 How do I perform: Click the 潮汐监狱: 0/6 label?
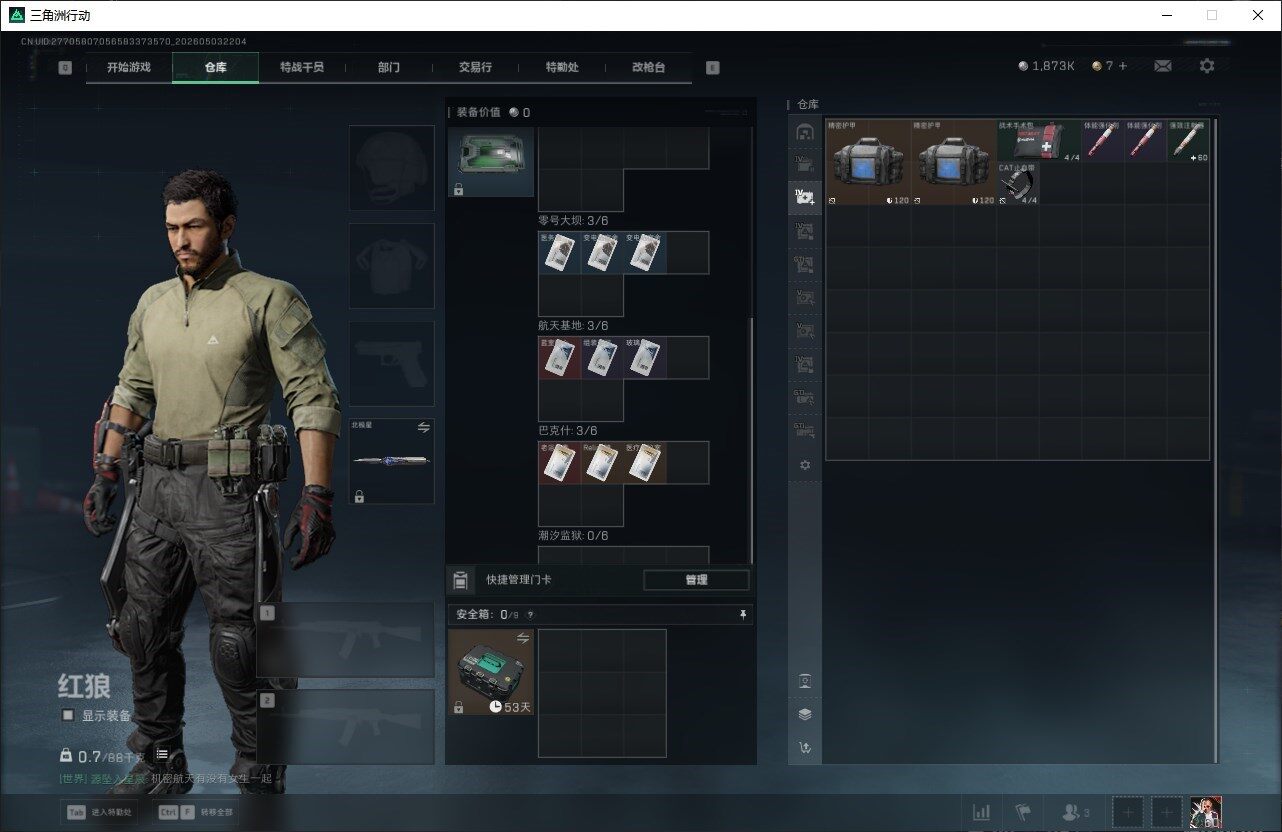pos(573,535)
